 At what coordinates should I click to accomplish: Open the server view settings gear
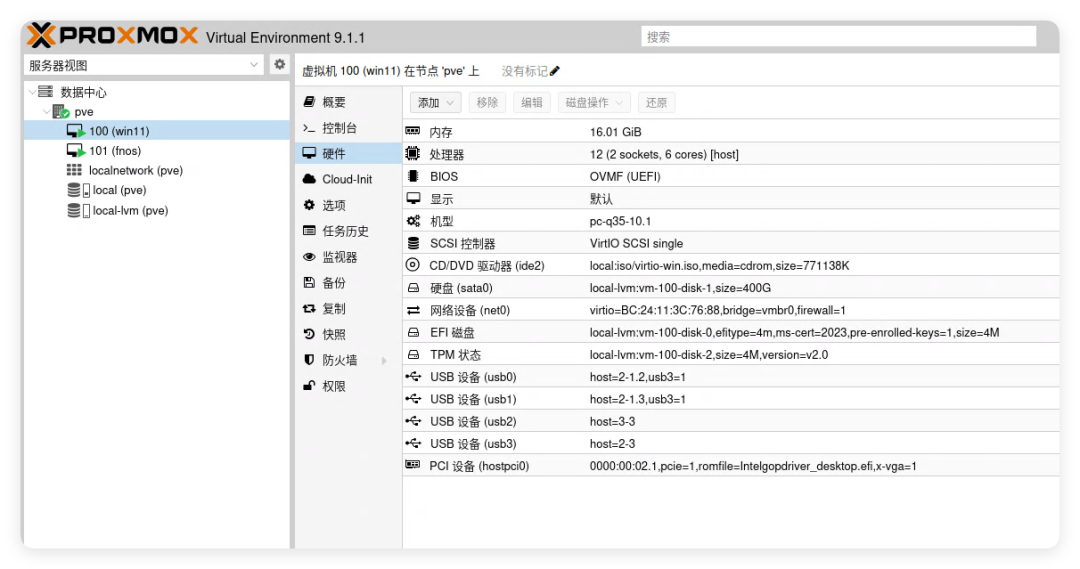[x=279, y=64]
